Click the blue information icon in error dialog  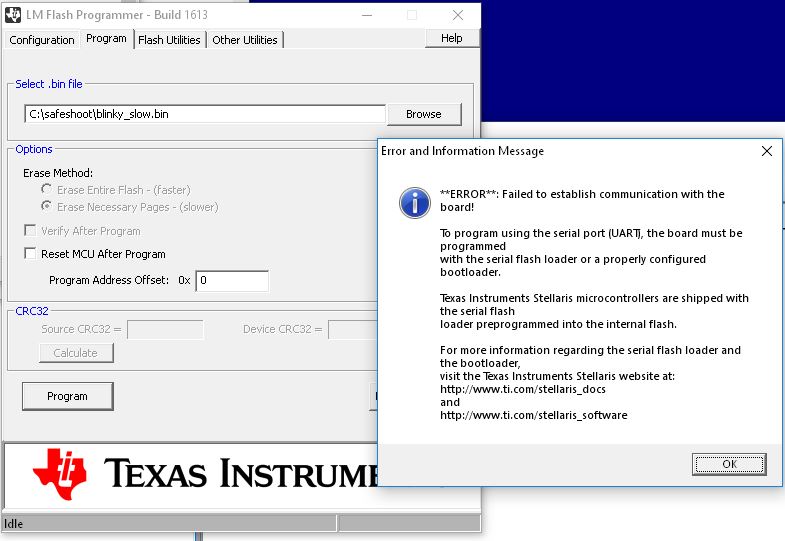tap(415, 203)
